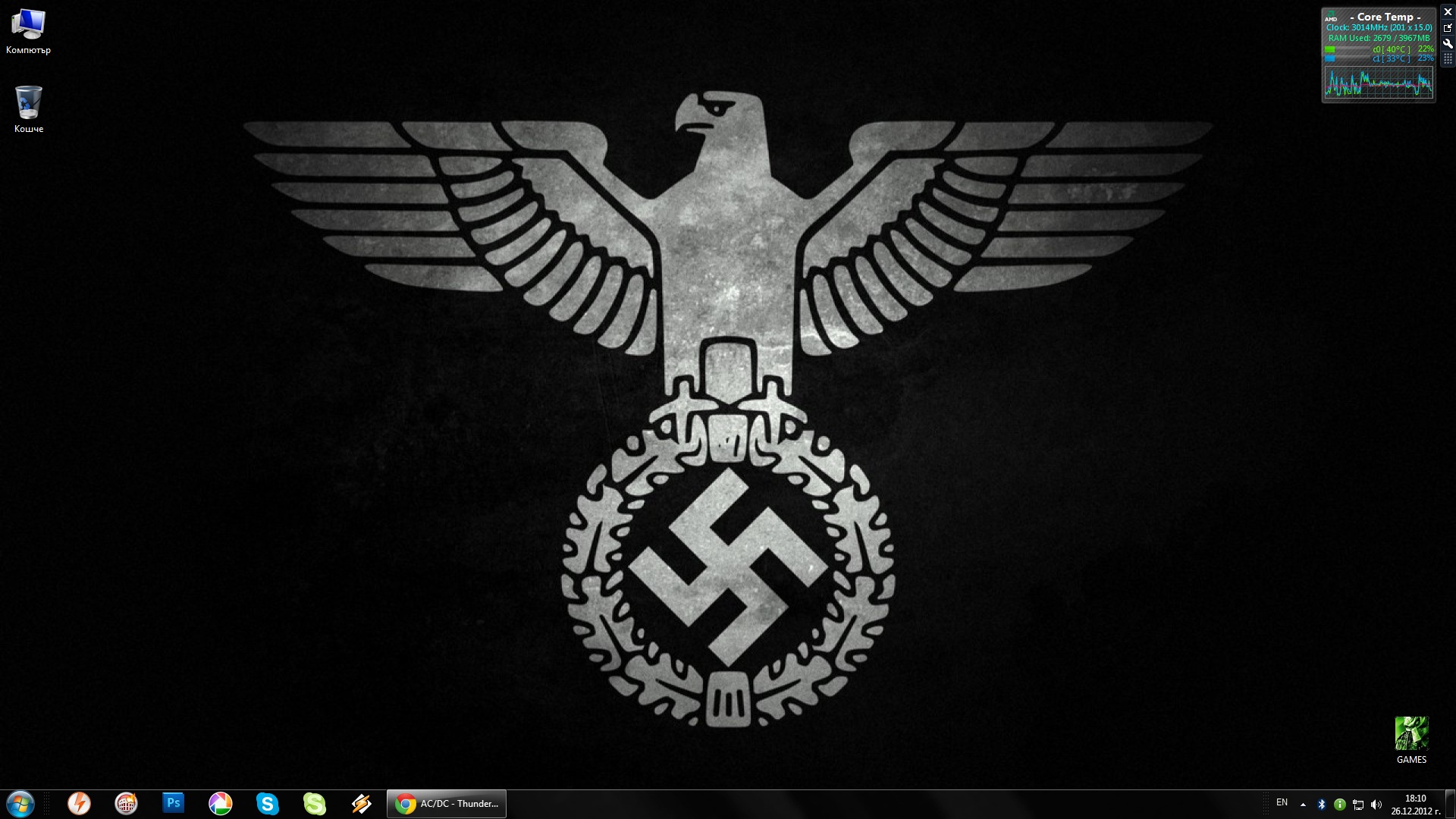
Task: Select the Кошче recycle bin icon
Action: click(29, 109)
